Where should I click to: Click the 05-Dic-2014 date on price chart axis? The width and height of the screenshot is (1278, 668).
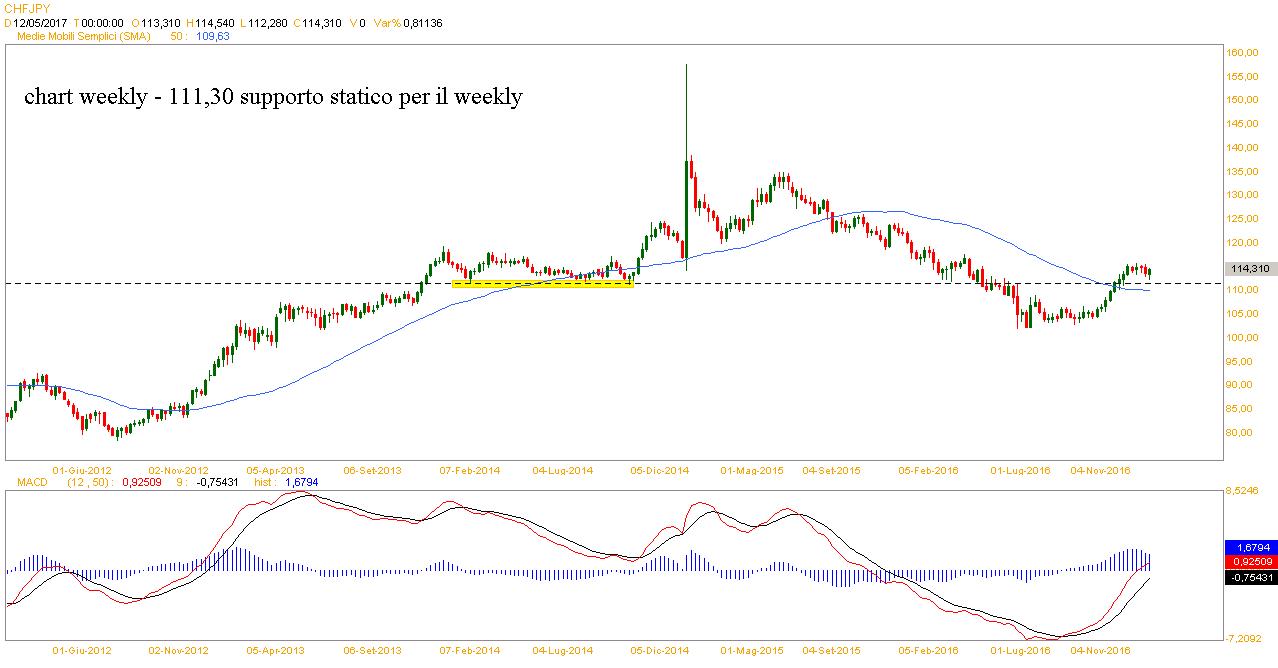pyautogui.click(x=659, y=470)
